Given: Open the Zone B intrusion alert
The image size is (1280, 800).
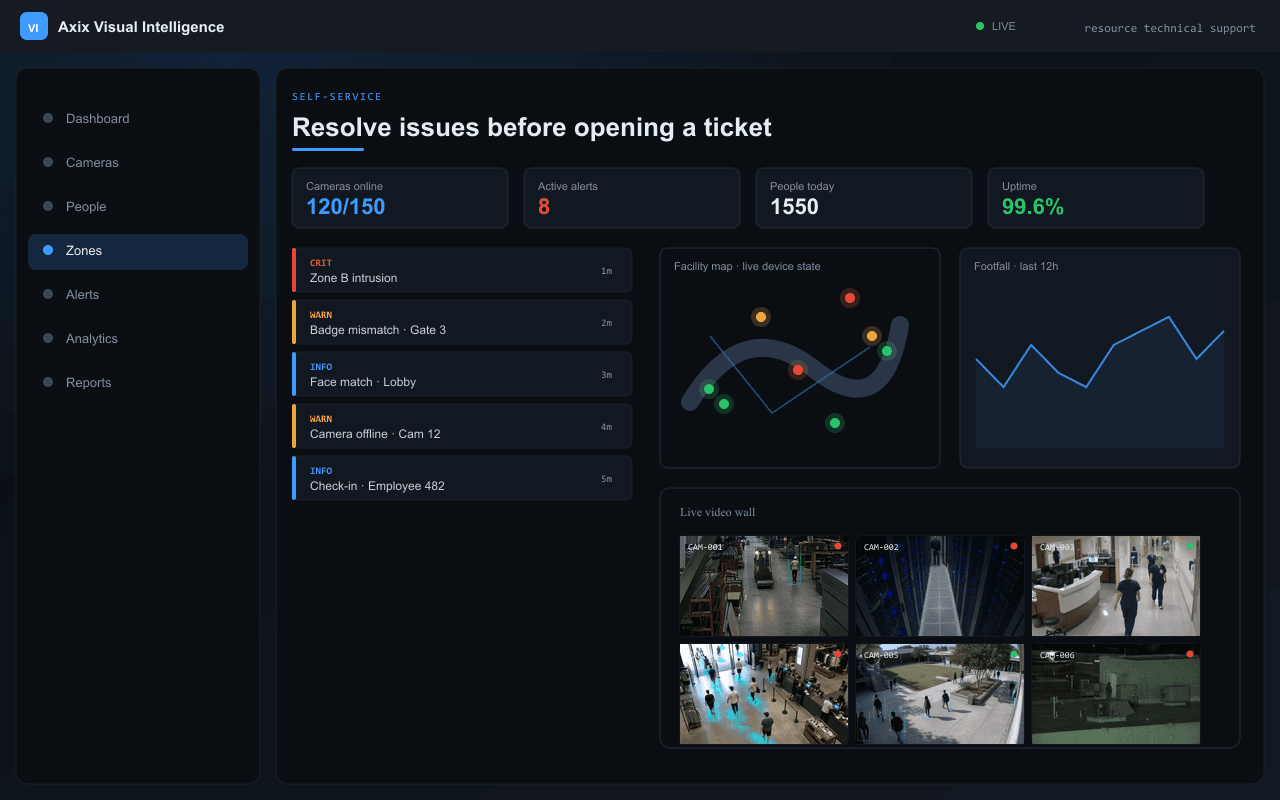Looking at the screenshot, I should tap(462, 270).
